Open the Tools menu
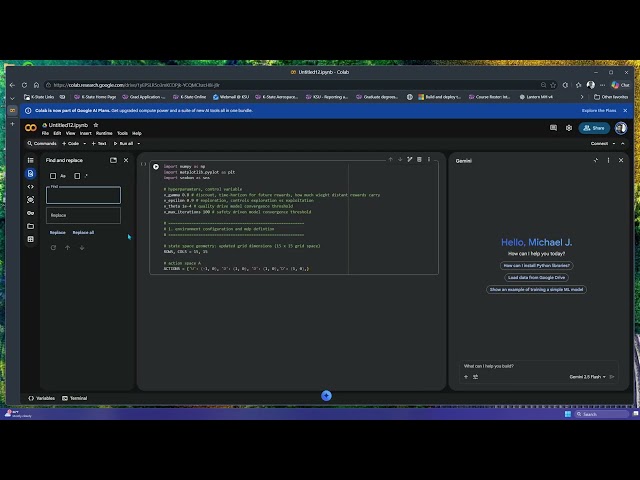This screenshot has width=640, height=480. (122, 133)
